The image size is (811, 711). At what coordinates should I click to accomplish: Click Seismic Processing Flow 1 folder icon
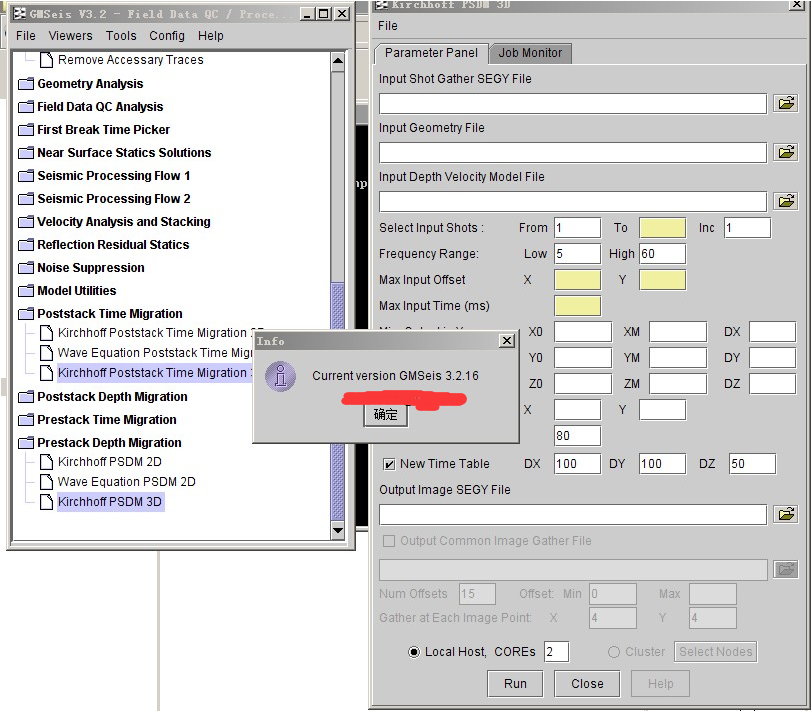pyautogui.click(x=26, y=176)
